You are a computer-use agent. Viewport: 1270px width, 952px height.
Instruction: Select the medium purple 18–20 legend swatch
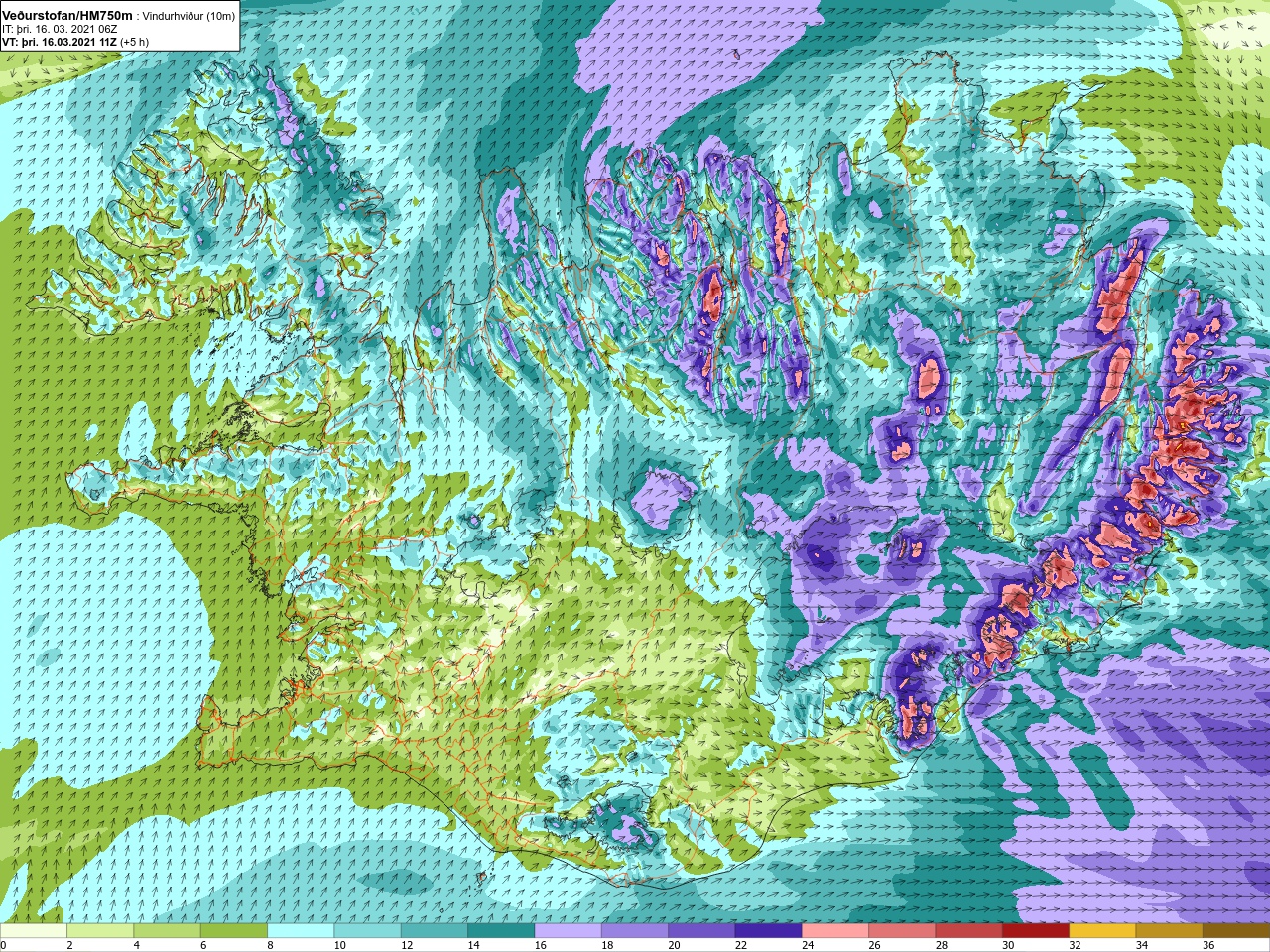635,930
